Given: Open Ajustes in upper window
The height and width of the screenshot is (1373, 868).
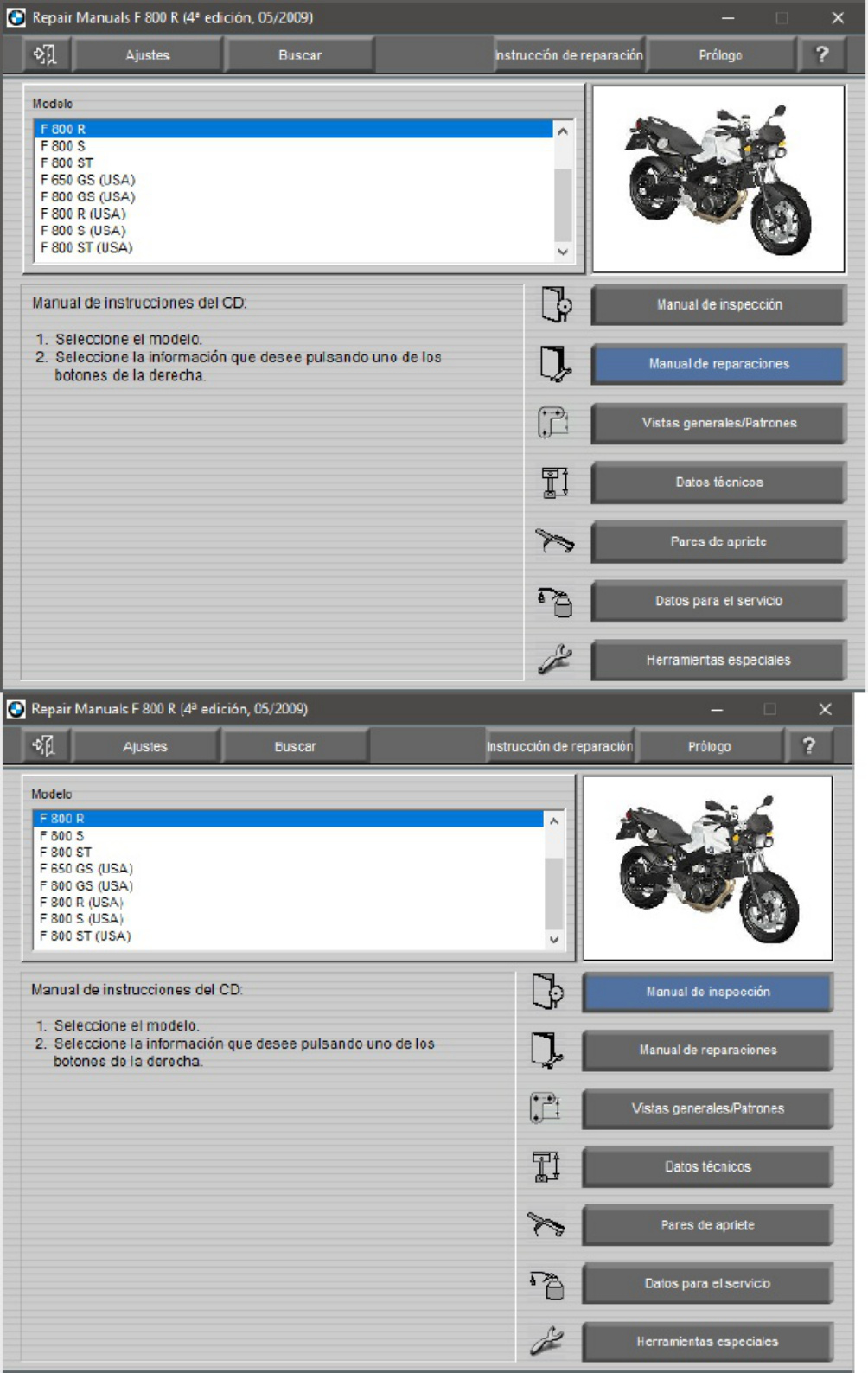Looking at the screenshot, I should coord(148,55).
